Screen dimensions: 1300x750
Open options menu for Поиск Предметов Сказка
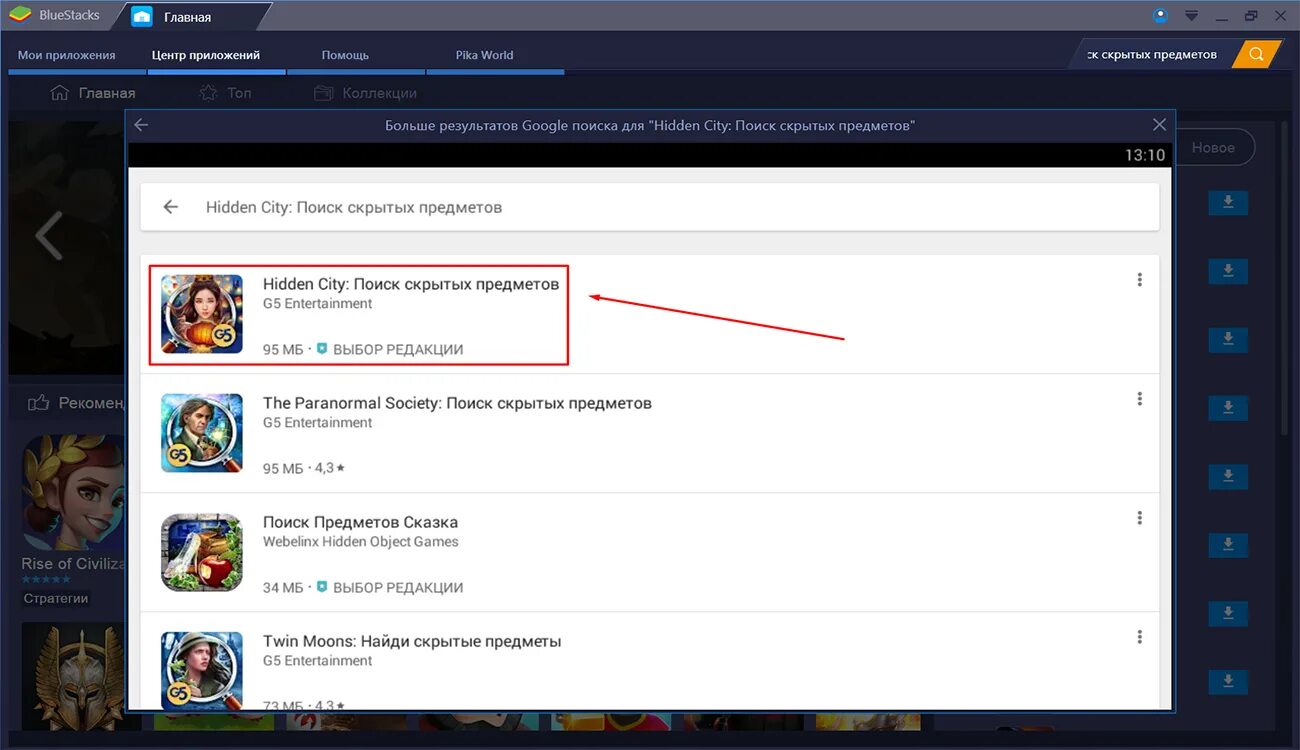(x=1139, y=518)
